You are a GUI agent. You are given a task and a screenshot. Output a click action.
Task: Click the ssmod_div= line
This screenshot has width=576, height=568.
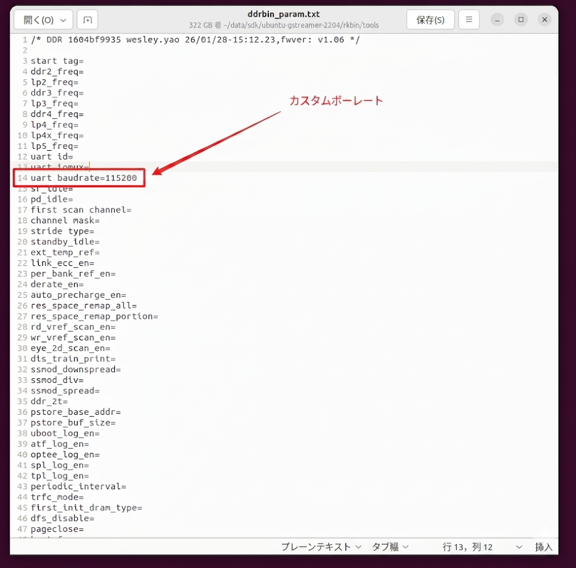click(x=57, y=380)
